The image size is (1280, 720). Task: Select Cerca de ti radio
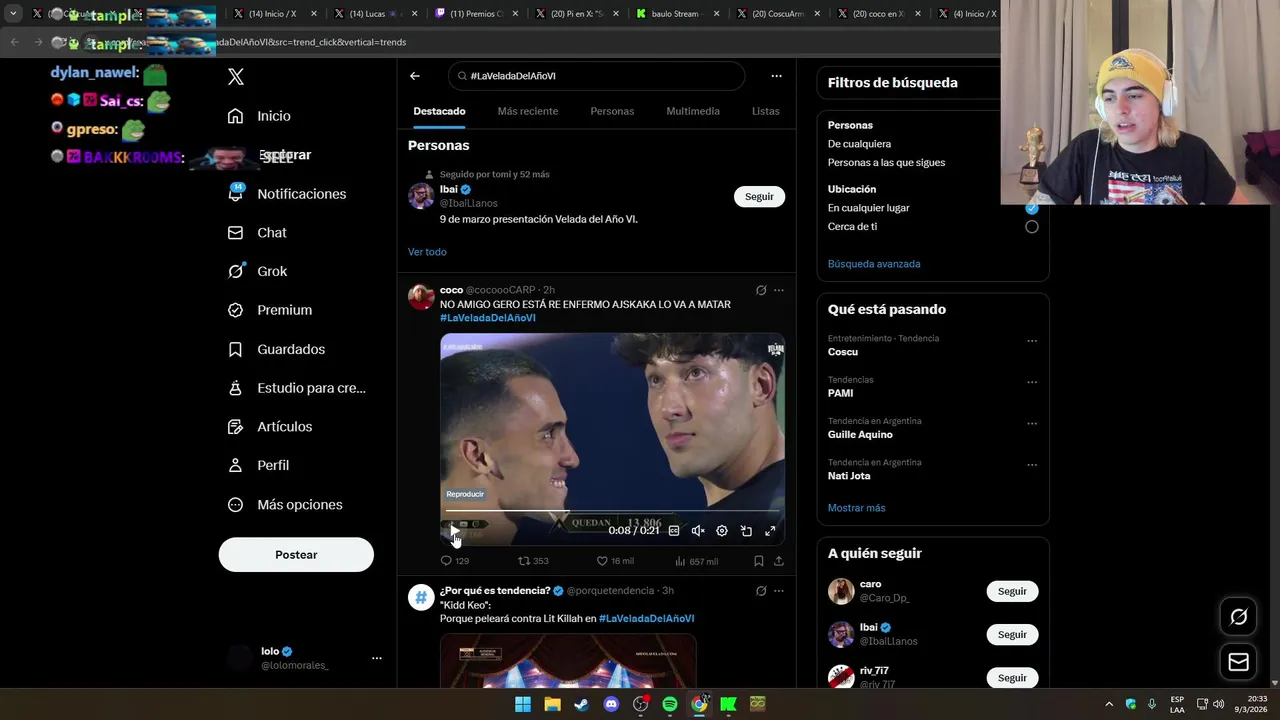(x=1031, y=227)
